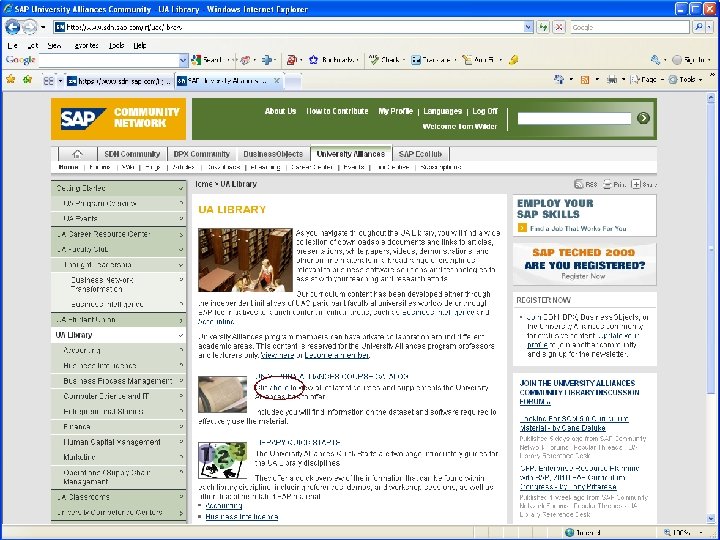Click the status bar zoom level control
This screenshot has height=540, width=720.
click(x=685, y=533)
